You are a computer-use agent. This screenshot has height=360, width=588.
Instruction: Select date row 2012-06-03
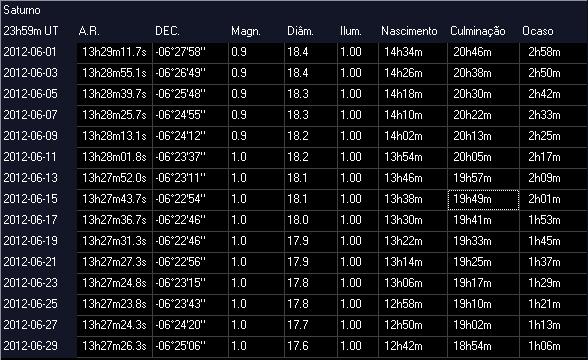pyautogui.click(x=30, y=73)
